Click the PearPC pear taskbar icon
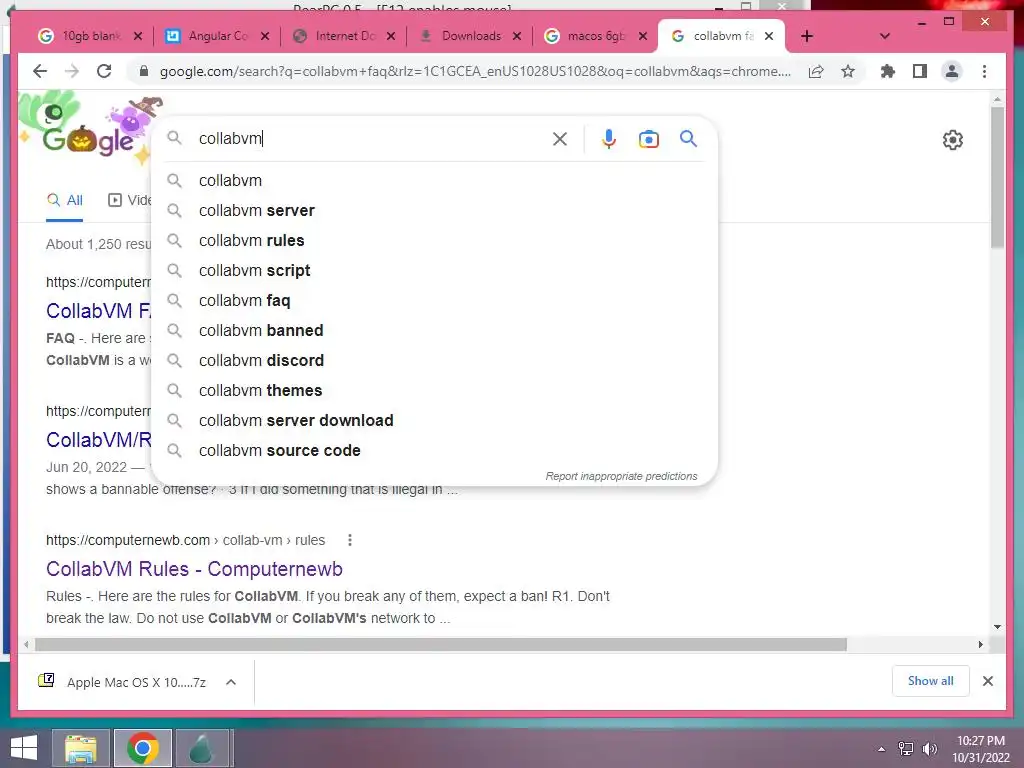Image resolution: width=1024 pixels, height=768 pixels. (x=202, y=748)
